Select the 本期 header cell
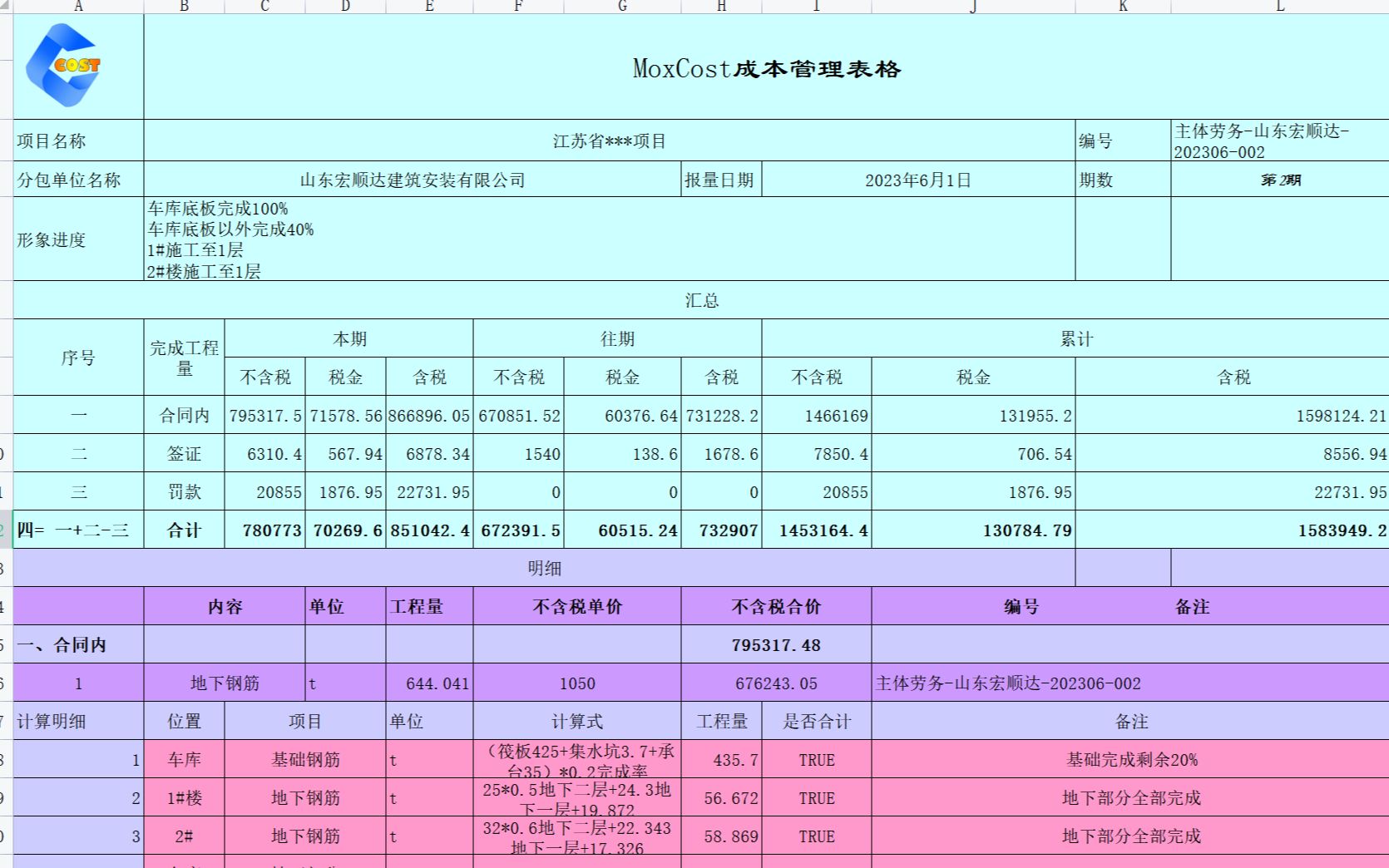This screenshot has width=1389, height=868. tap(348, 338)
